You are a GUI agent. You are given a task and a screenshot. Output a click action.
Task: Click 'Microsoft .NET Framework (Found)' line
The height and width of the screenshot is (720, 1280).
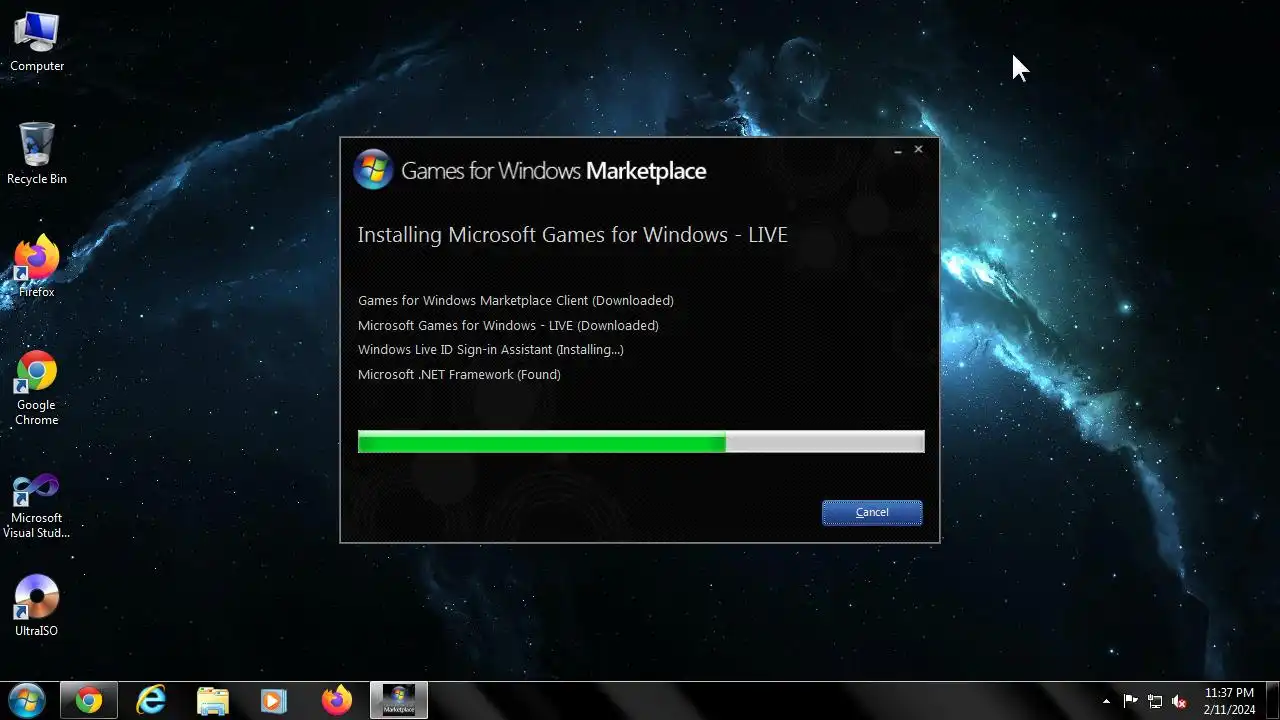pyautogui.click(x=459, y=374)
